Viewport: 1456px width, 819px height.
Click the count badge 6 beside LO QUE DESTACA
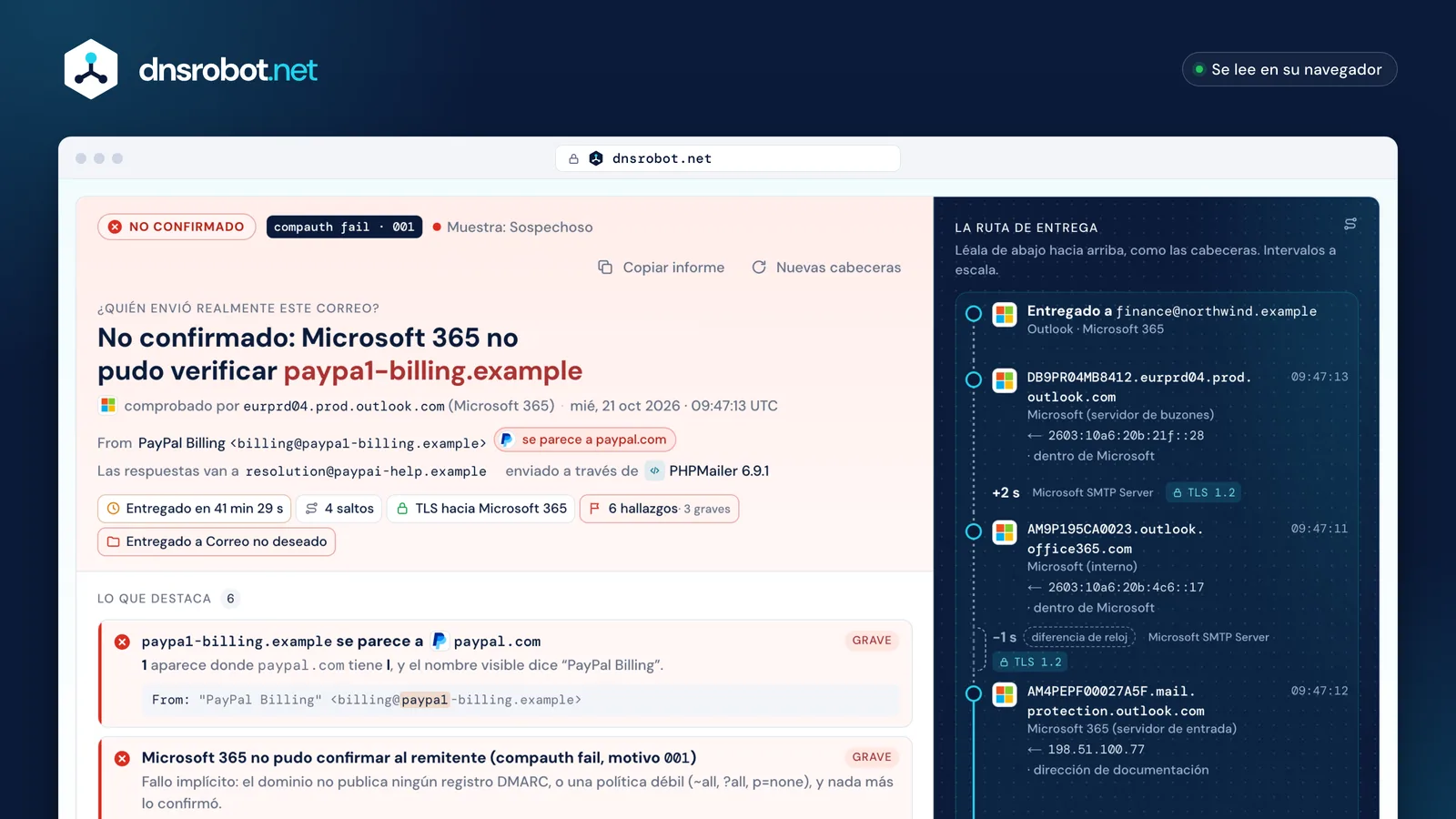(x=230, y=598)
